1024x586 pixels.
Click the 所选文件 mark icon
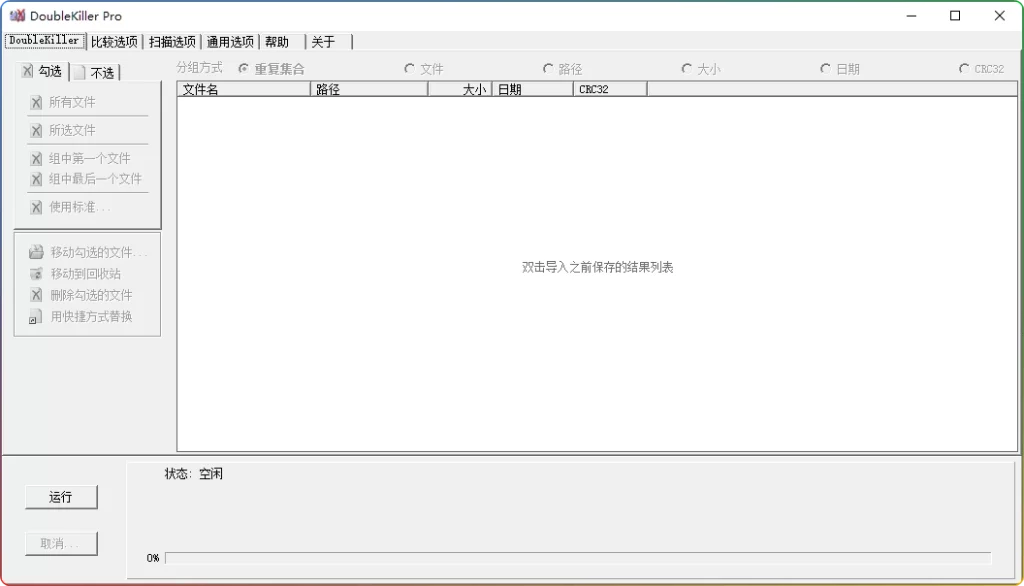tap(35, 130)
